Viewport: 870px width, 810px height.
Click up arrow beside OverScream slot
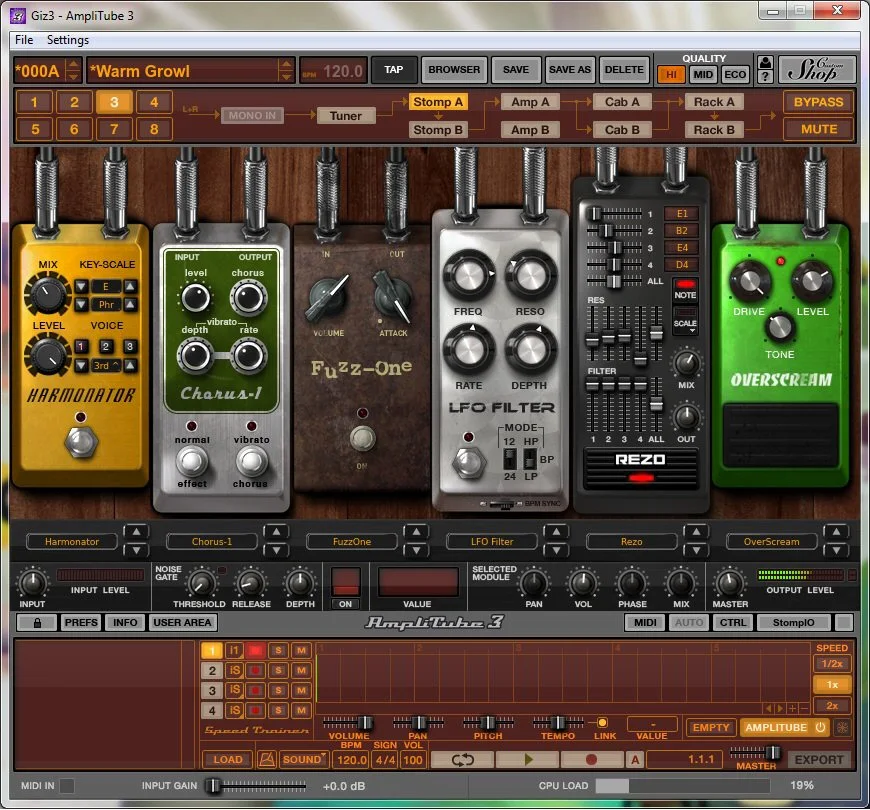[836, 531]
